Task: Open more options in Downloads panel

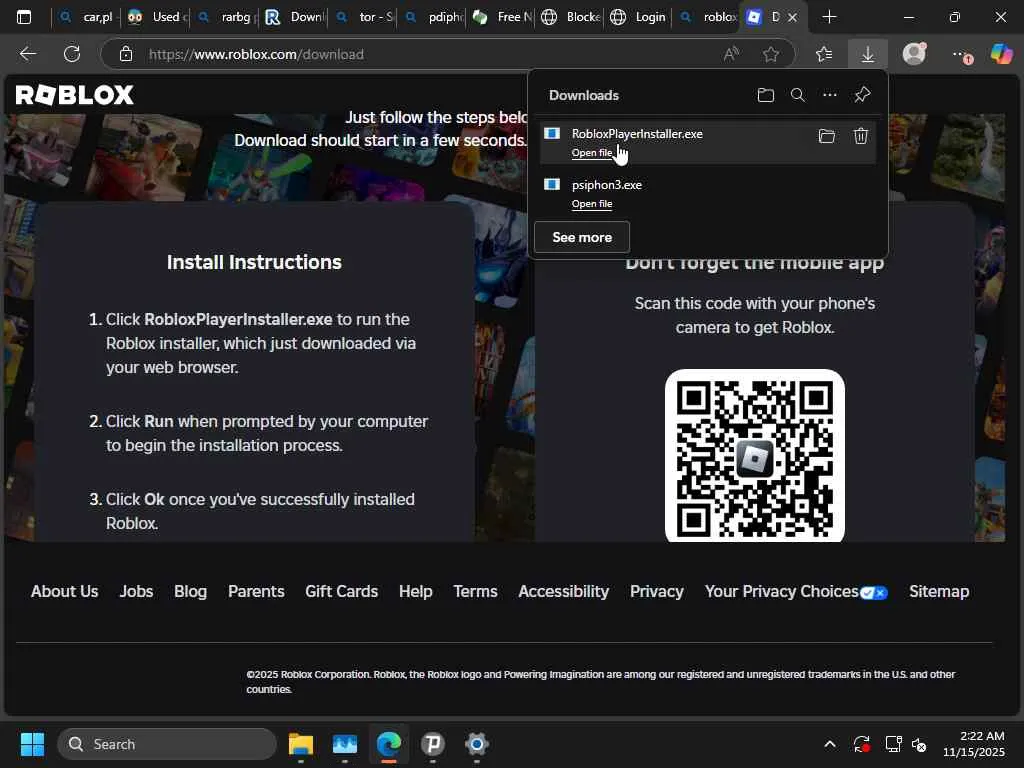Action: (x=829, y=95)
